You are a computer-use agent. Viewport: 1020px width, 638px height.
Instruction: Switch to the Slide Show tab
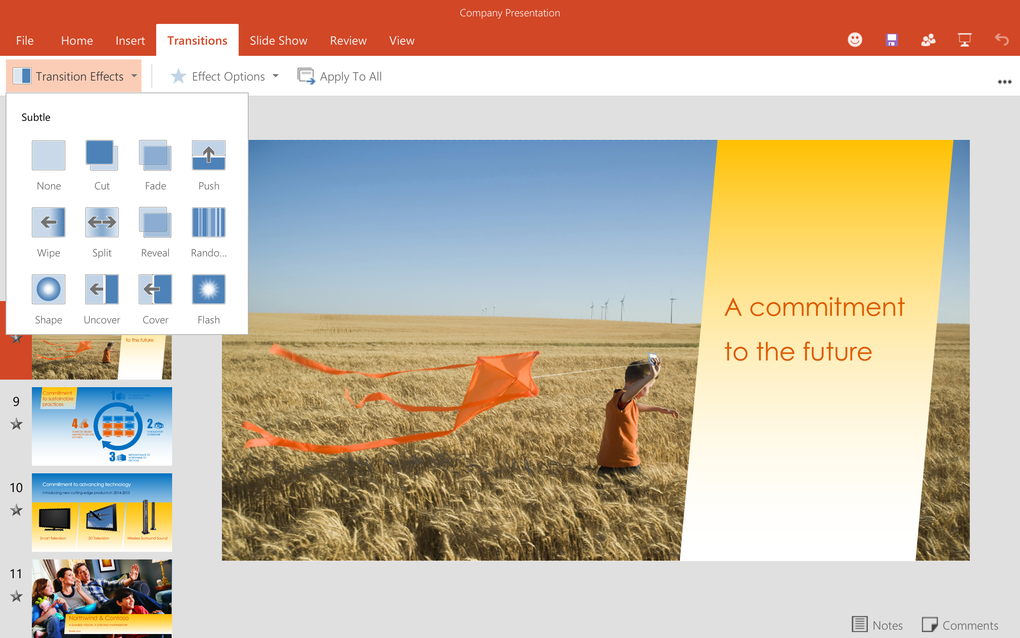point(278,40)
